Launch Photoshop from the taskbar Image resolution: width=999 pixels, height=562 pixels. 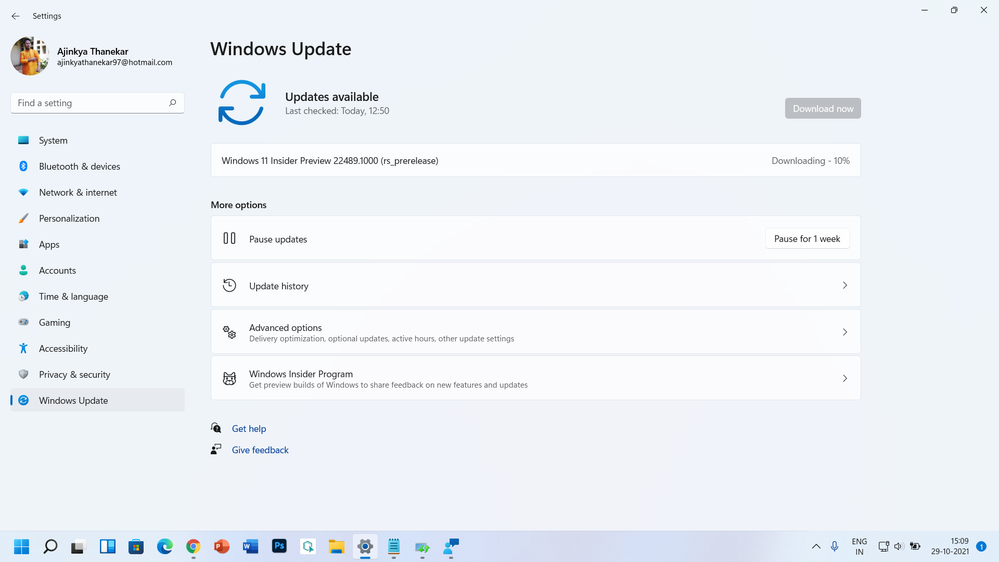[x=279, y=546]
